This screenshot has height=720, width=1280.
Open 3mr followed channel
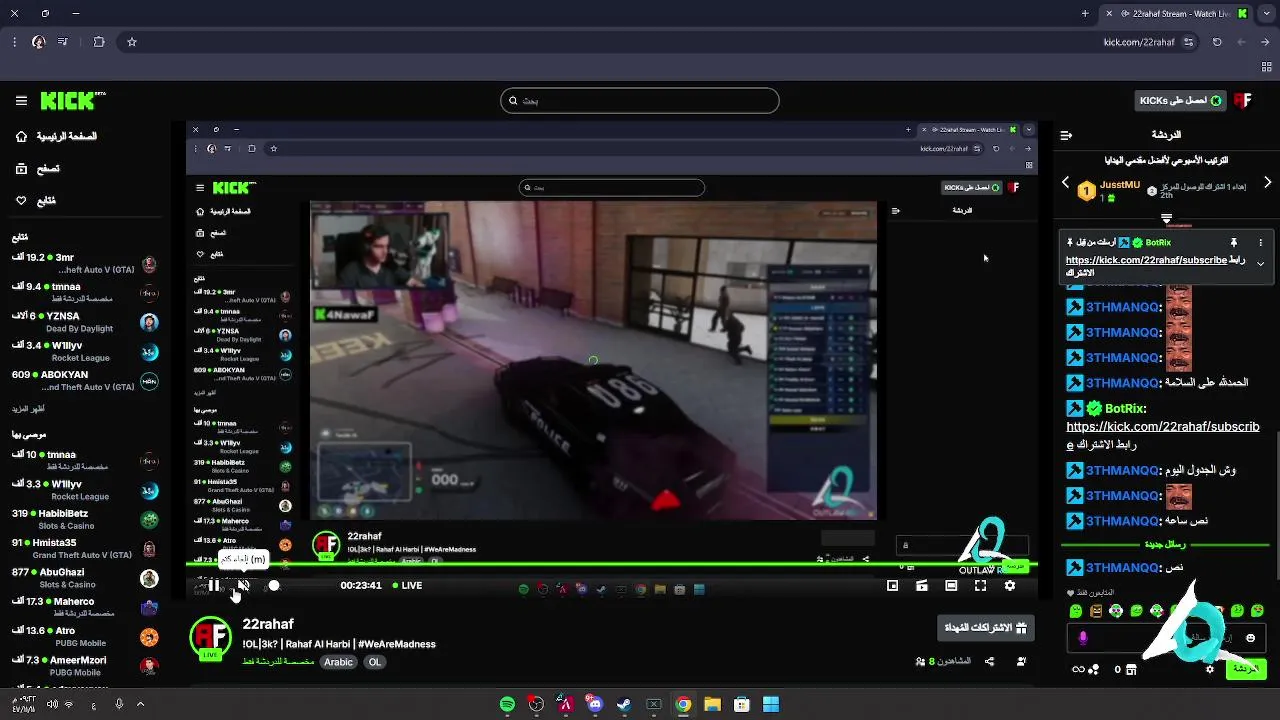tap(85, 264)
